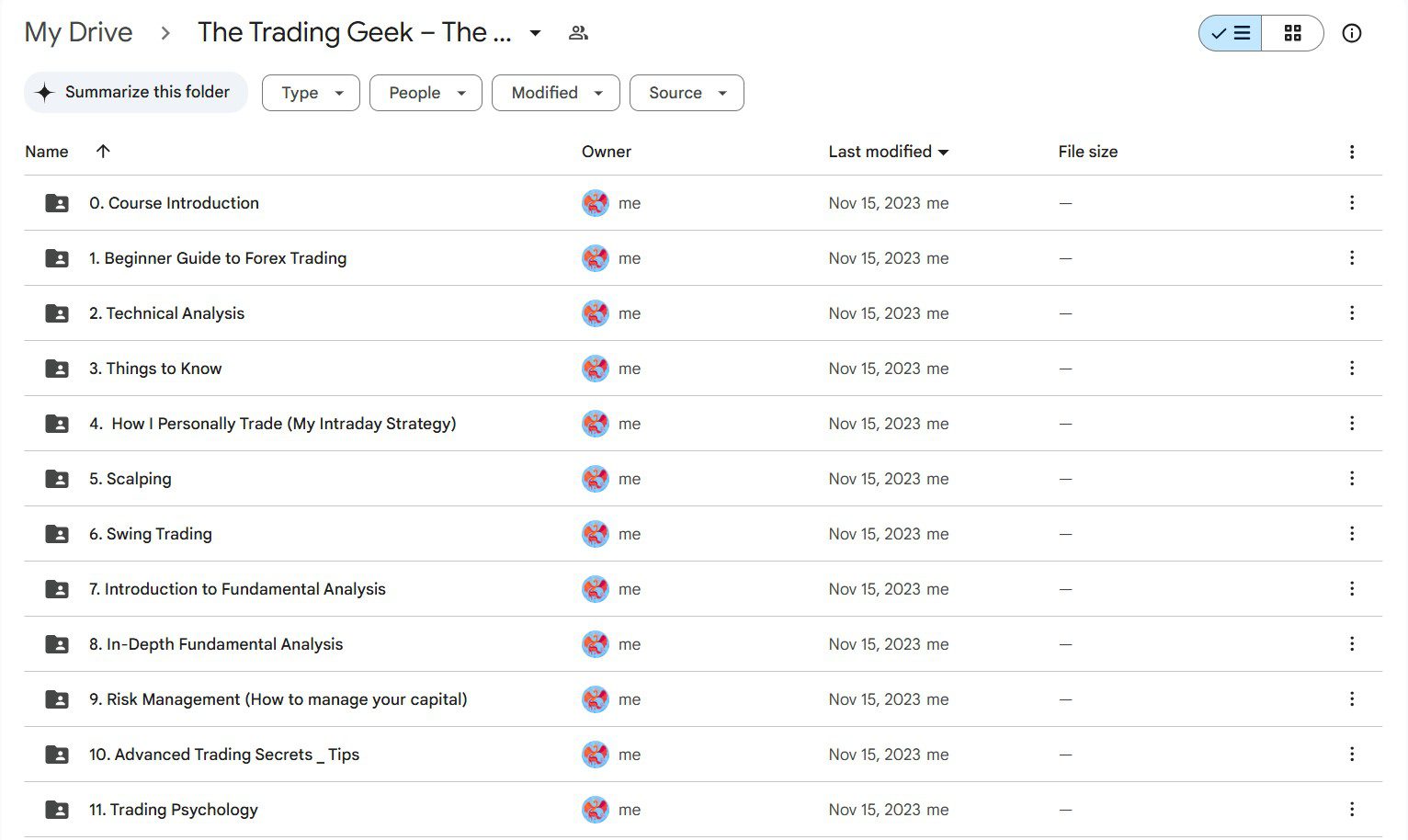Click The Trading Geek folder breadcrumb title
The width and height of the screenshot is (1408, 840).
pos(354,32)
